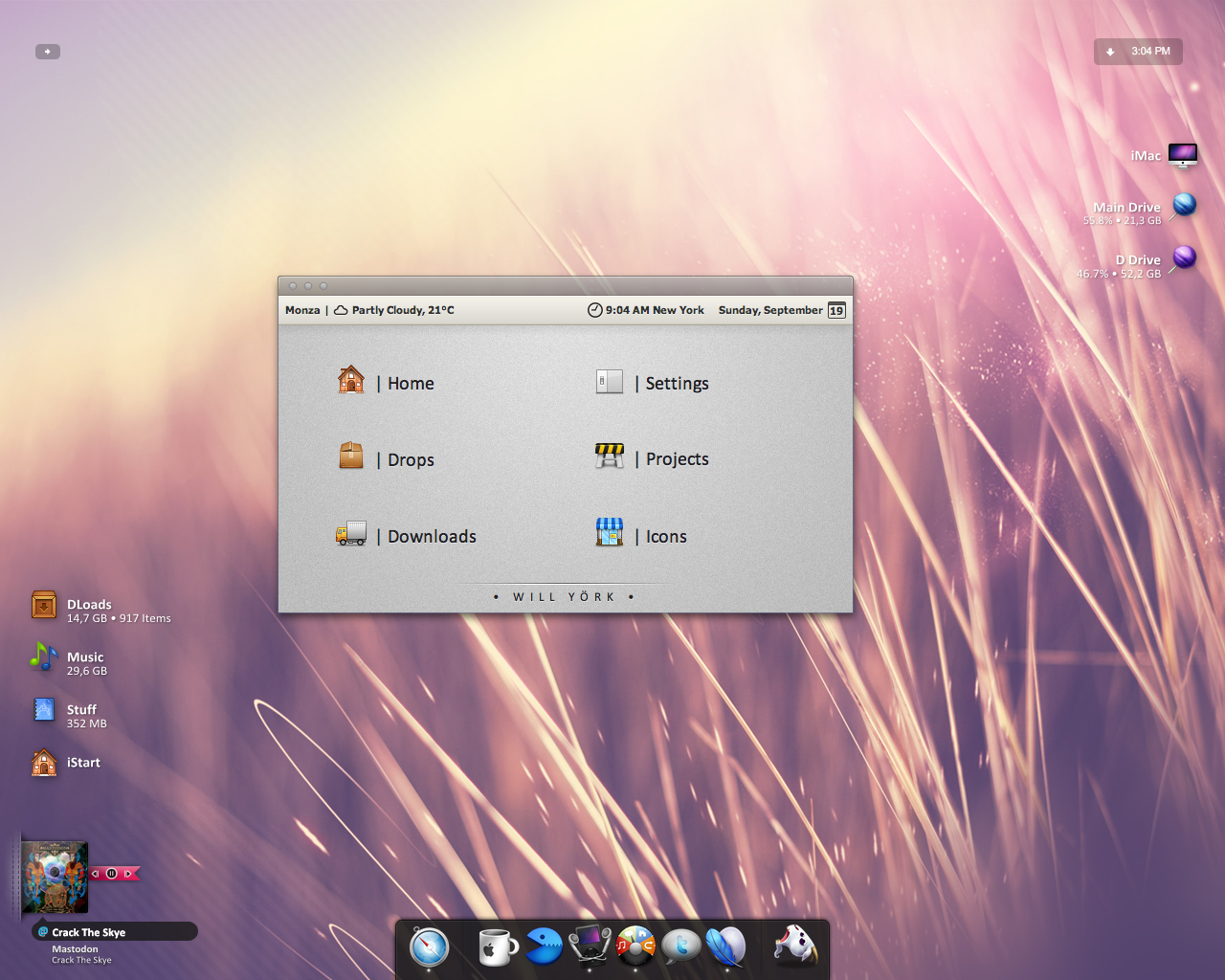Click the Monza location label
This screenshot has width=1225, height=980.
pyautogui.click(x=302, y=310)
